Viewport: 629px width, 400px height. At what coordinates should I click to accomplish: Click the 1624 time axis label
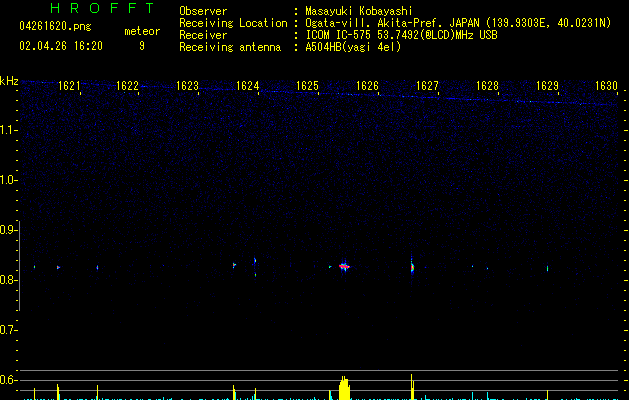[x=248, y=85]
